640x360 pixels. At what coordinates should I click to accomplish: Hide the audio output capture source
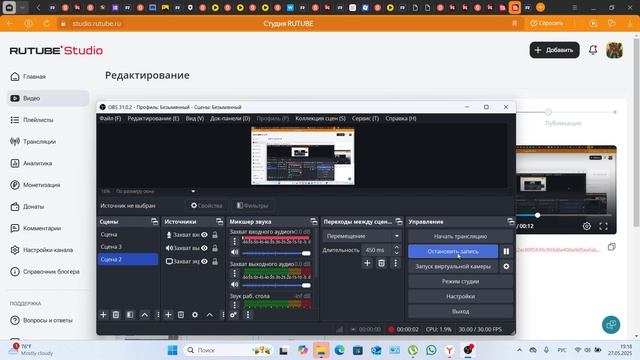[204, 248]
